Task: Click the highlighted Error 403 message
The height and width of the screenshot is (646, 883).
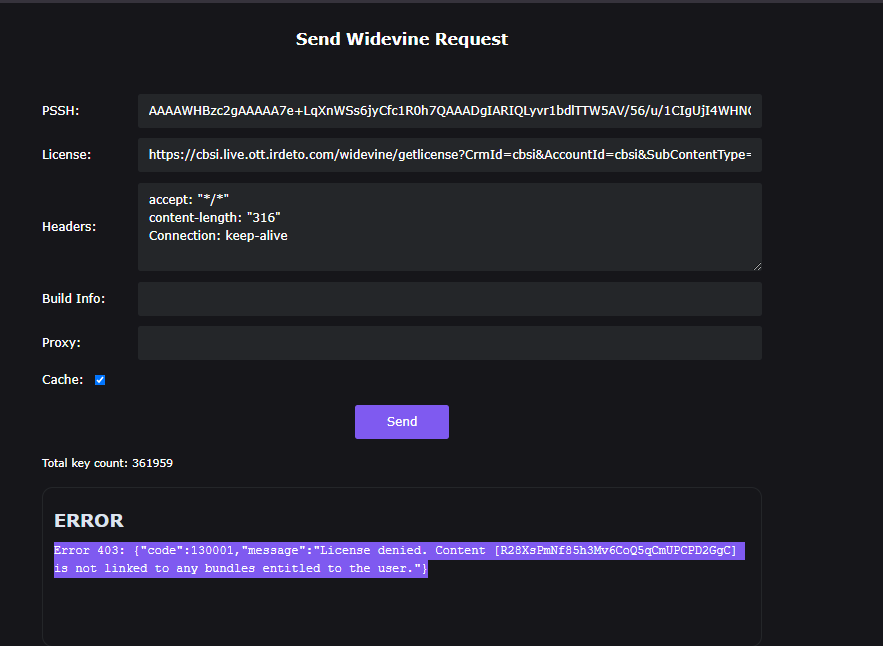Action: (x=400, y=559)
